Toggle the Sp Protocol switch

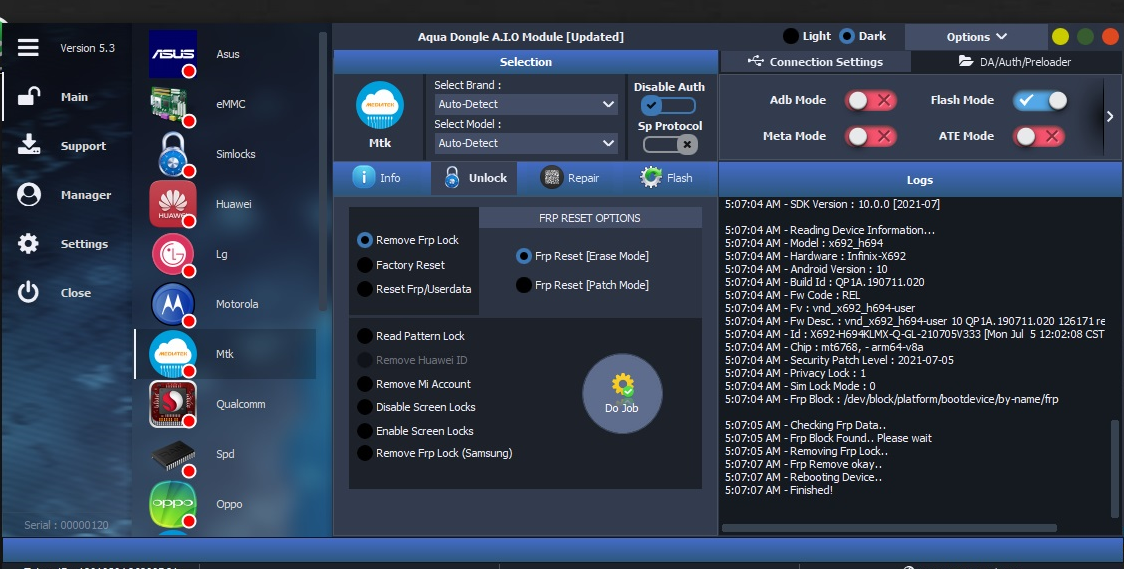[x=670, y=145]
